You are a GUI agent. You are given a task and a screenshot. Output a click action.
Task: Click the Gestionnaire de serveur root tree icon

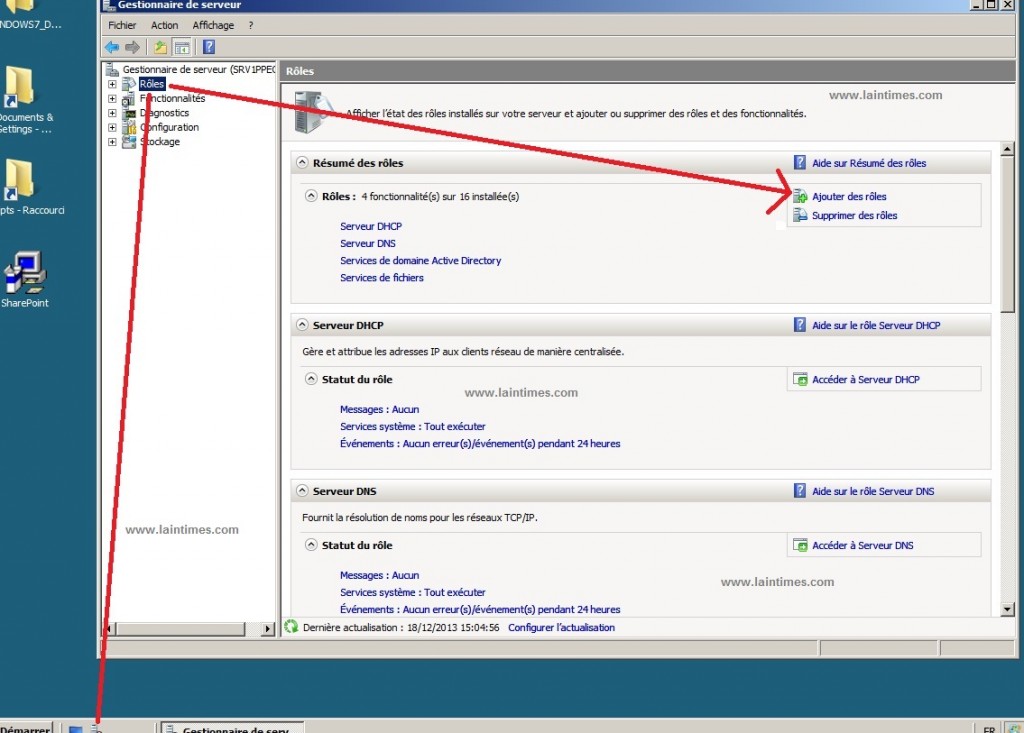pyautogui.click(x=112, y=69)
